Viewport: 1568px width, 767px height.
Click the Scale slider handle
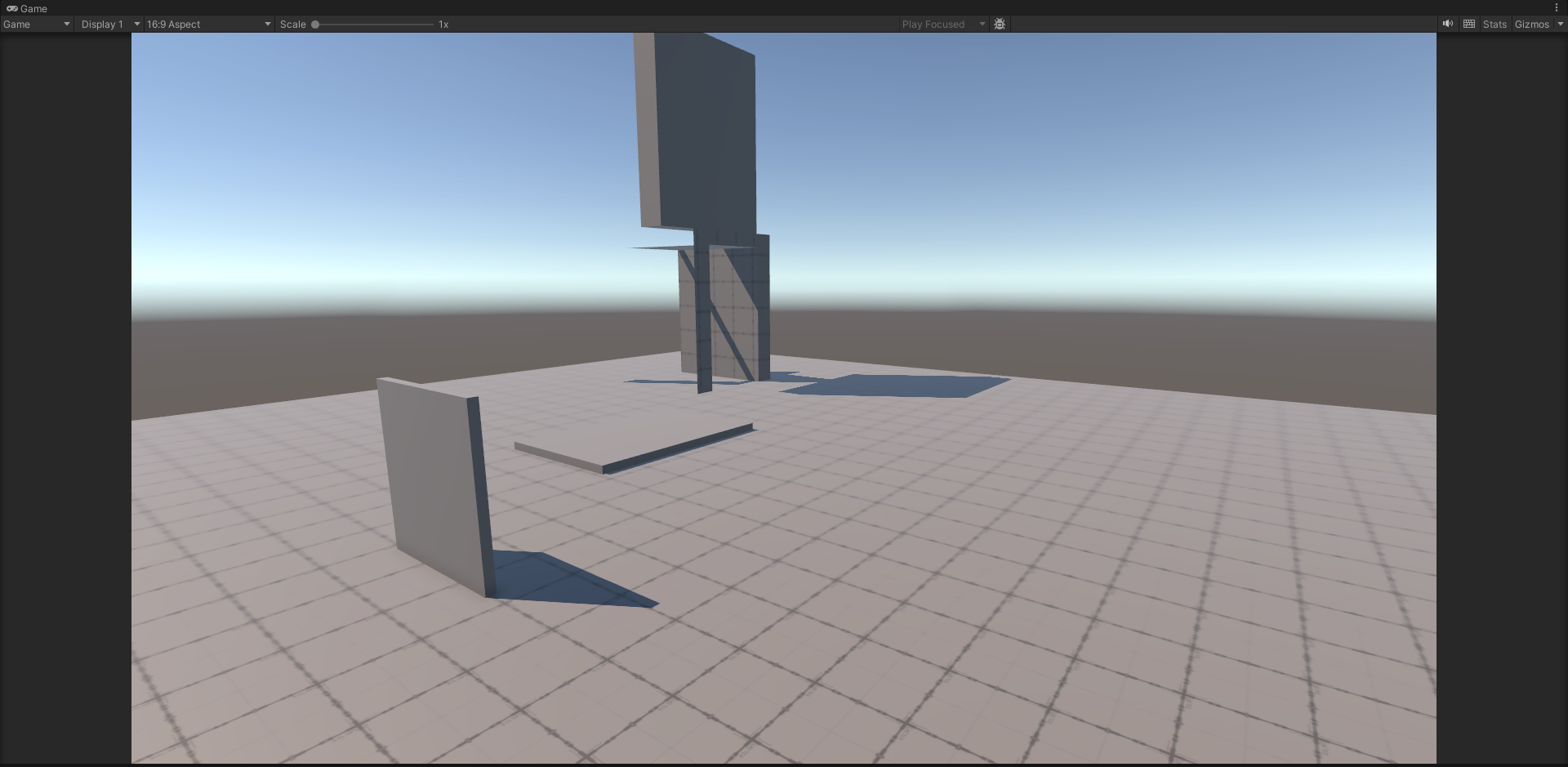(315, 25)
